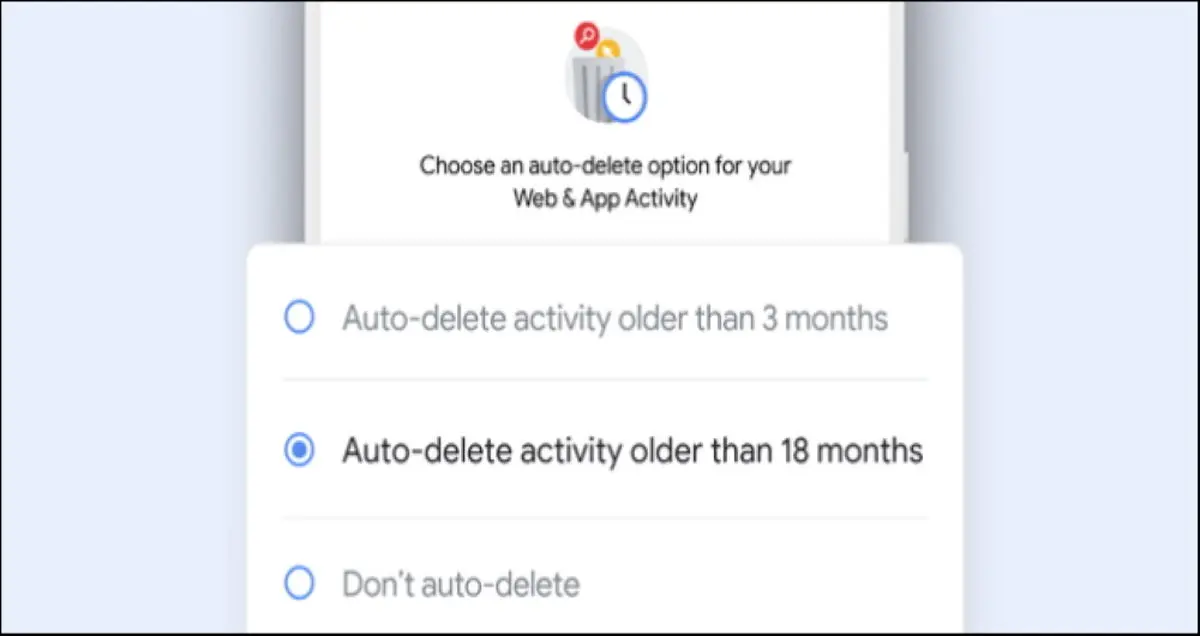The width and height of the screenshot is (1200, 636).
Task: Click "Auto-delete activity older than 3 months" label
Action: coord(614,318)
